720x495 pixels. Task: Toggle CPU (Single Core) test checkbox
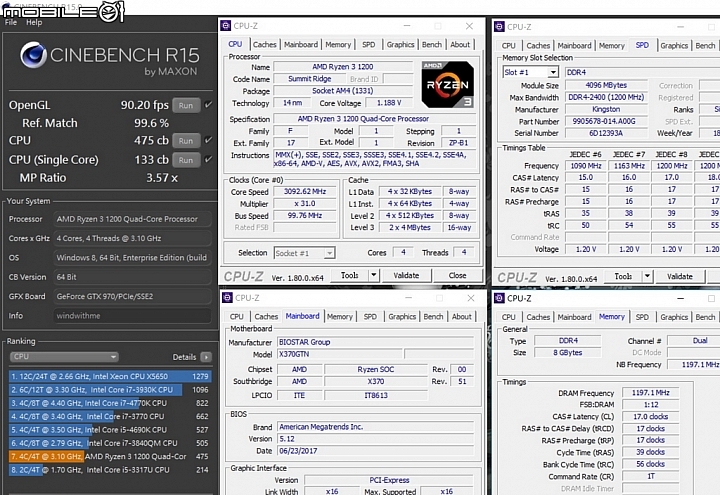click(x=208, y=160)
